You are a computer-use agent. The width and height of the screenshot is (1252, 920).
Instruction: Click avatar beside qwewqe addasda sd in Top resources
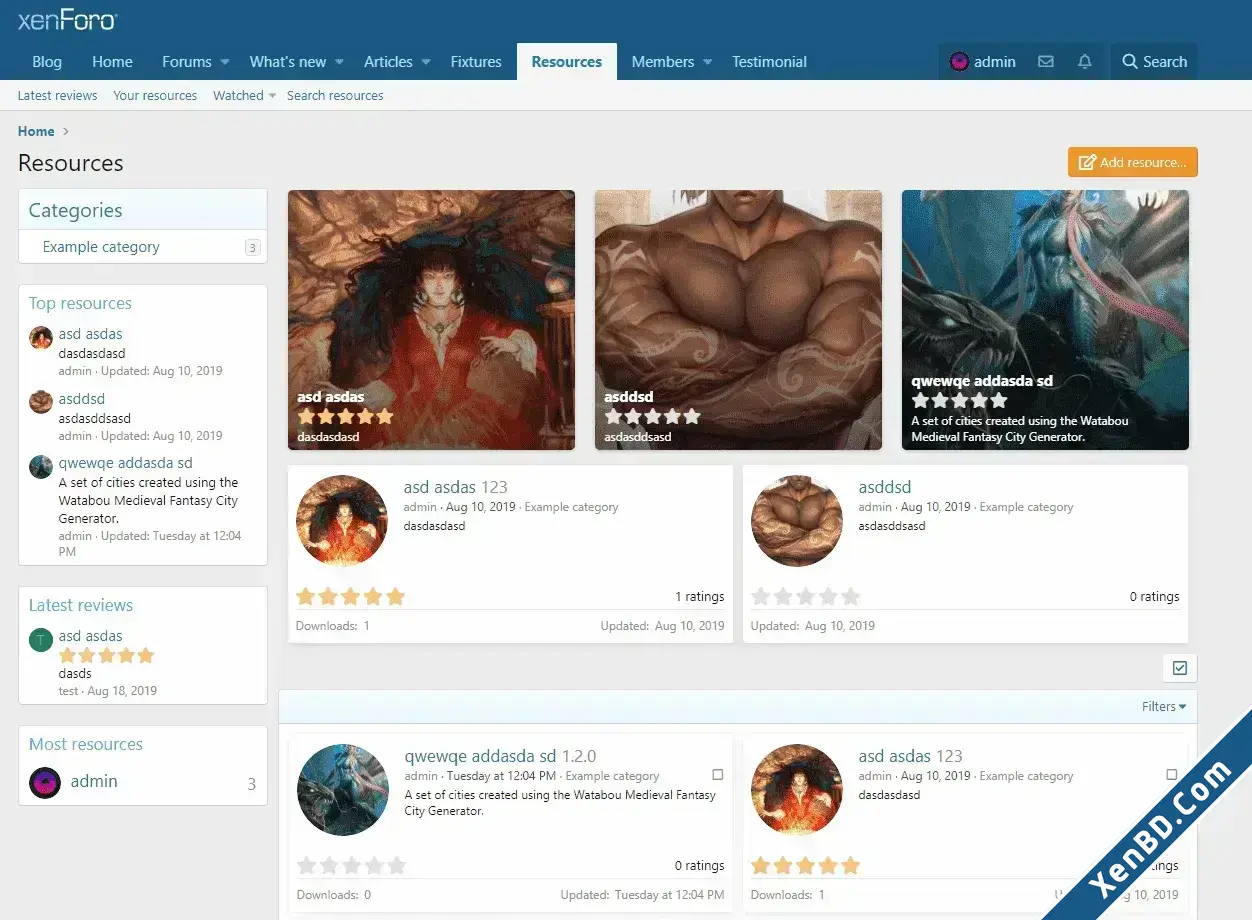(41, 467)
